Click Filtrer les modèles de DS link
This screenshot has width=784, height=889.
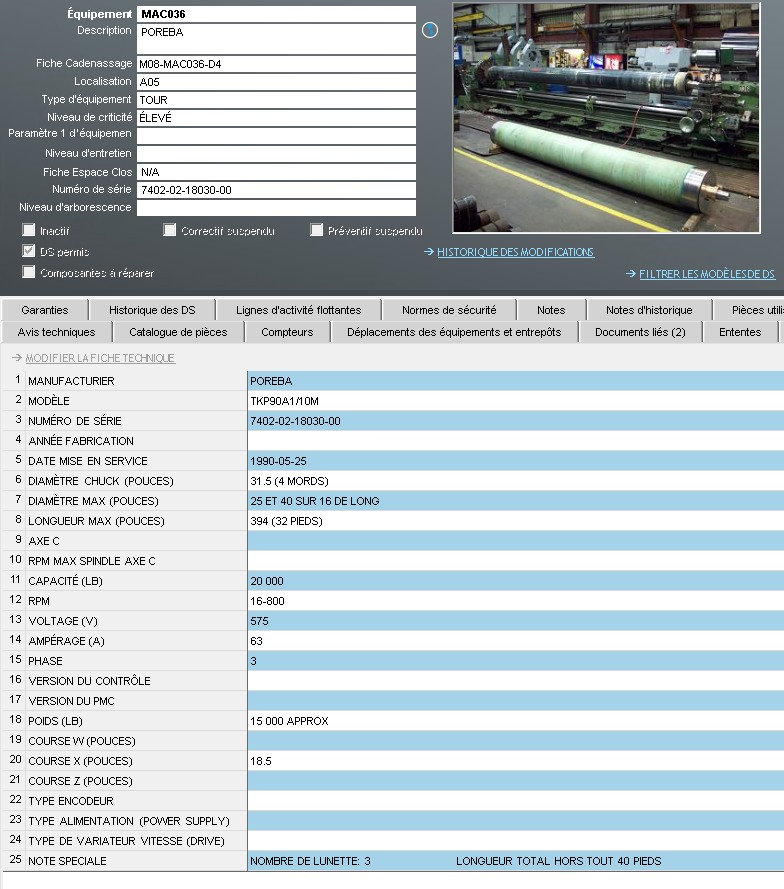tap(707, 274)
